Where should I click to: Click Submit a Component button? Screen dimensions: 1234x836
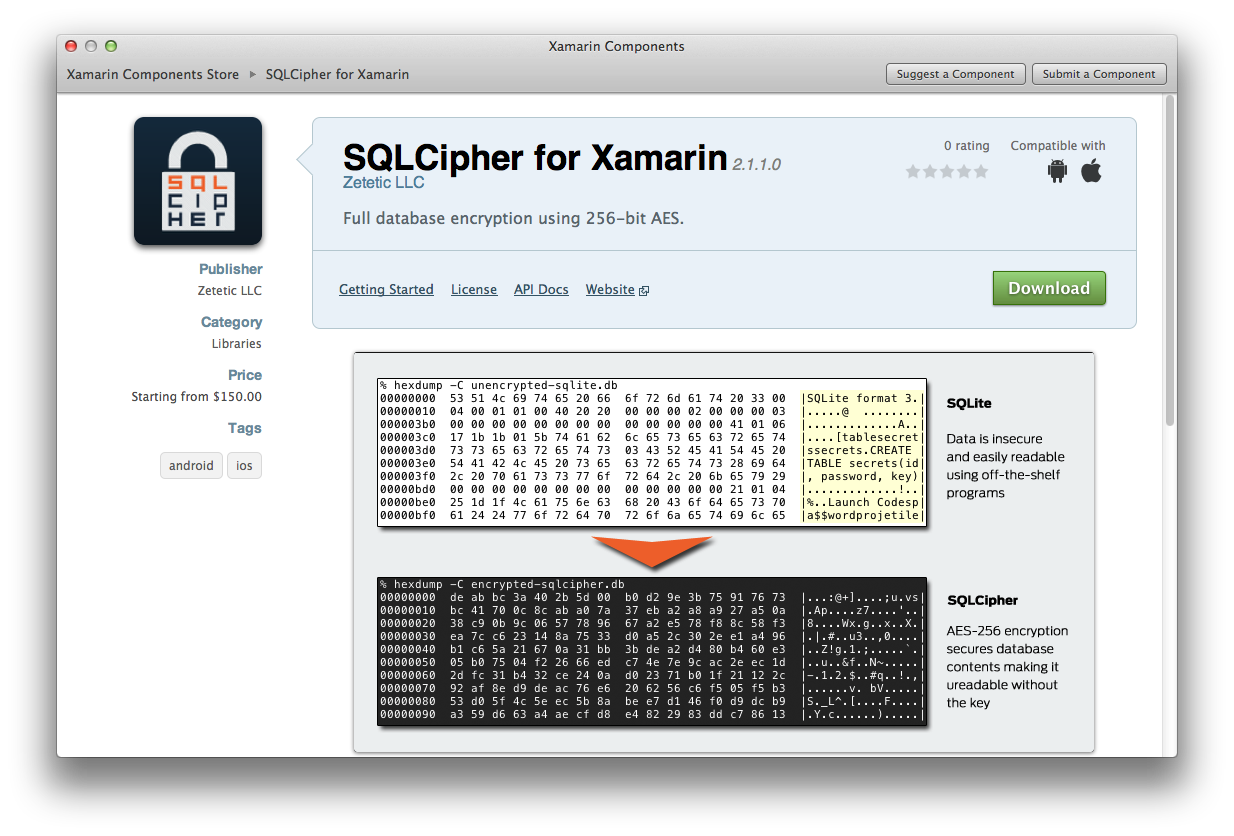(1098, 74)
